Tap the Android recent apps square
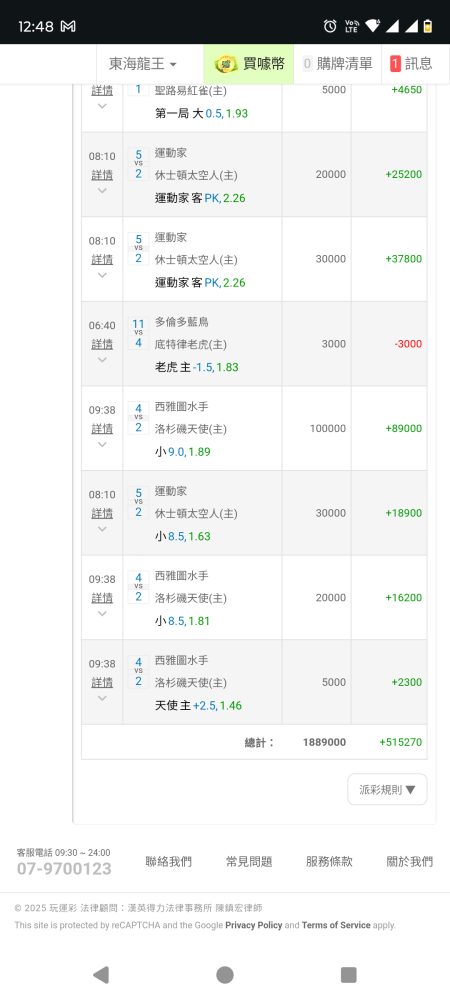Image resolution: width=450 pixels, height=1000 pixels. click(348, 974)
